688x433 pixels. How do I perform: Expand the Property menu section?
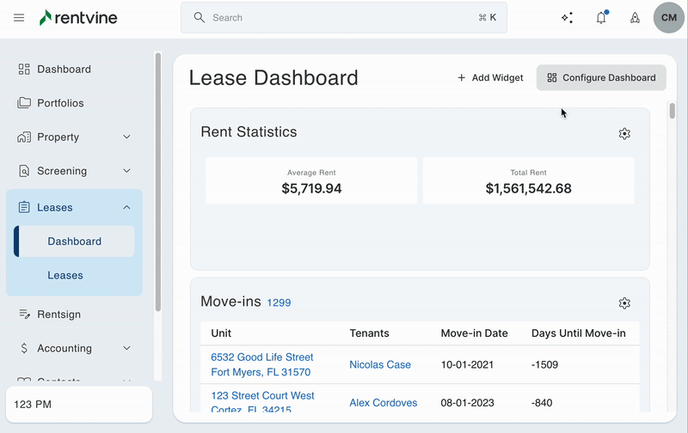pos(126,137)
